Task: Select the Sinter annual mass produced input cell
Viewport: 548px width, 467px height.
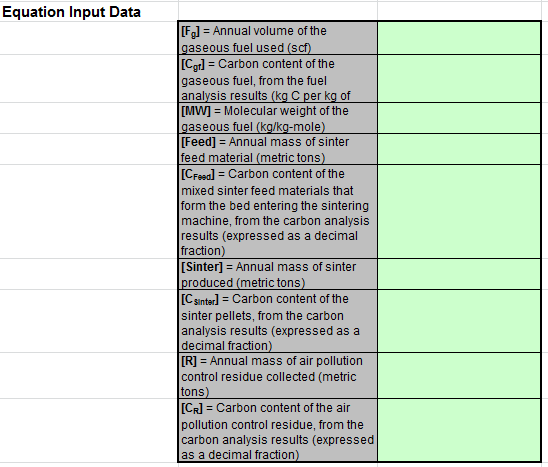Action: click(459, 274)
